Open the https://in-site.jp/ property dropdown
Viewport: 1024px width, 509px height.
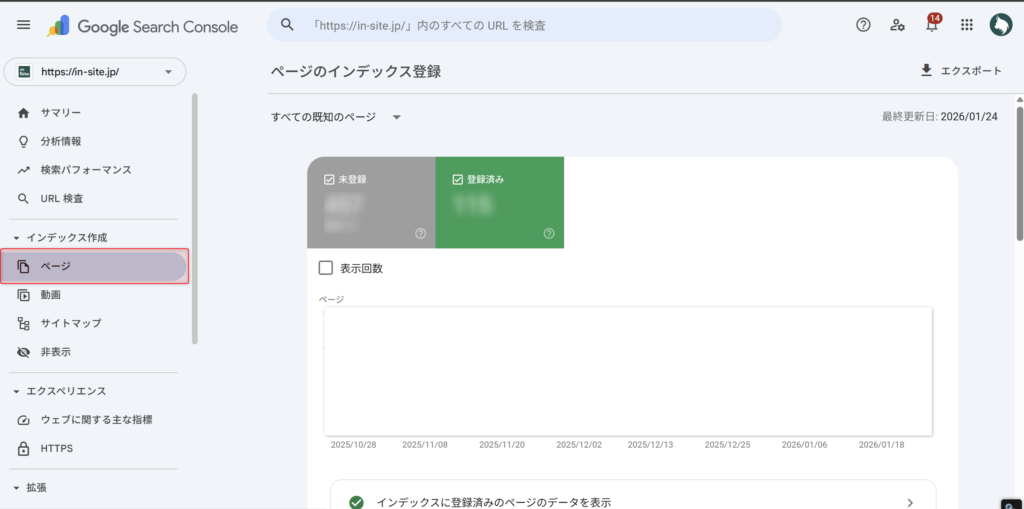(95, 72)
